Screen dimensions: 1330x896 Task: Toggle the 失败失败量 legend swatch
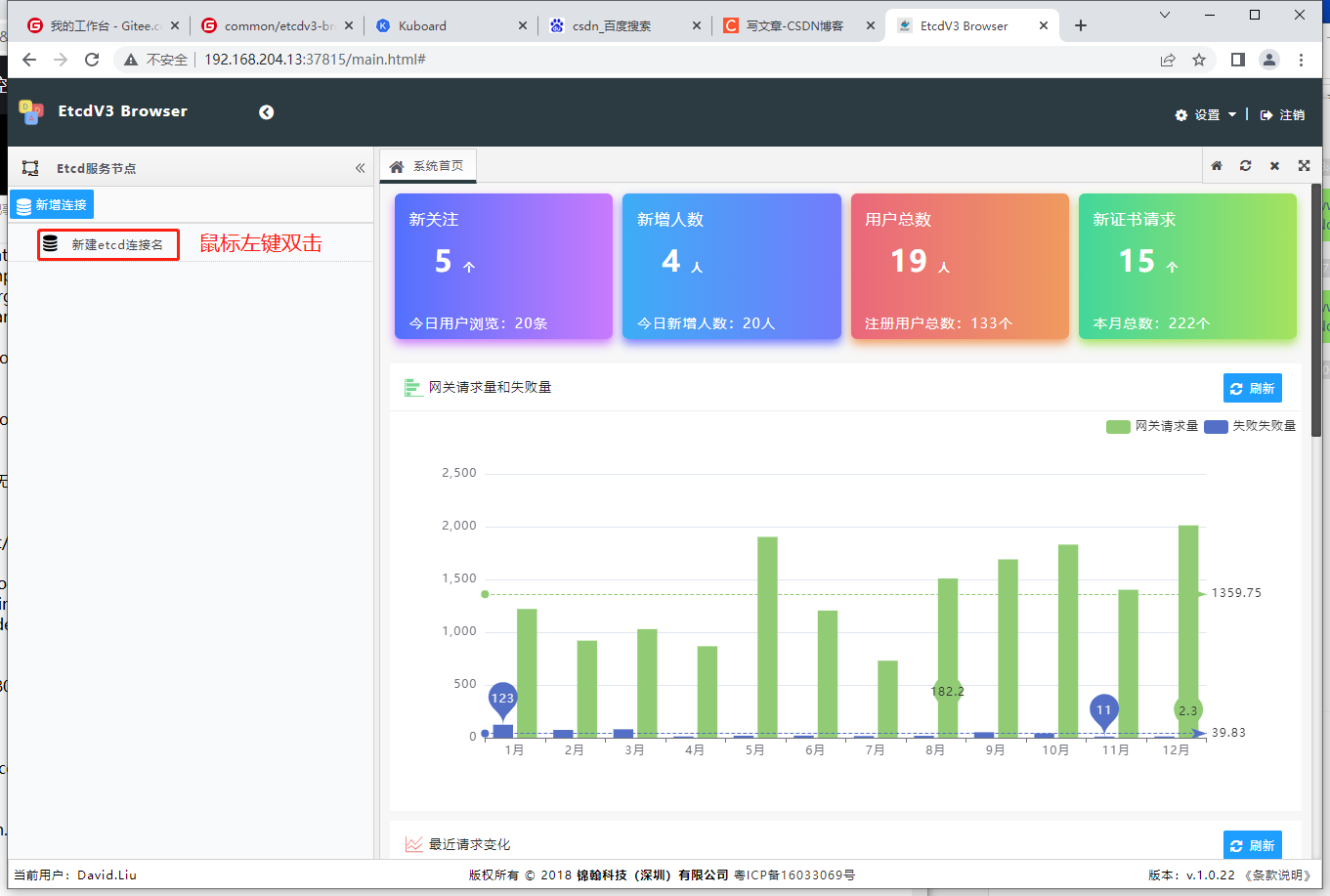point(1216,427)
